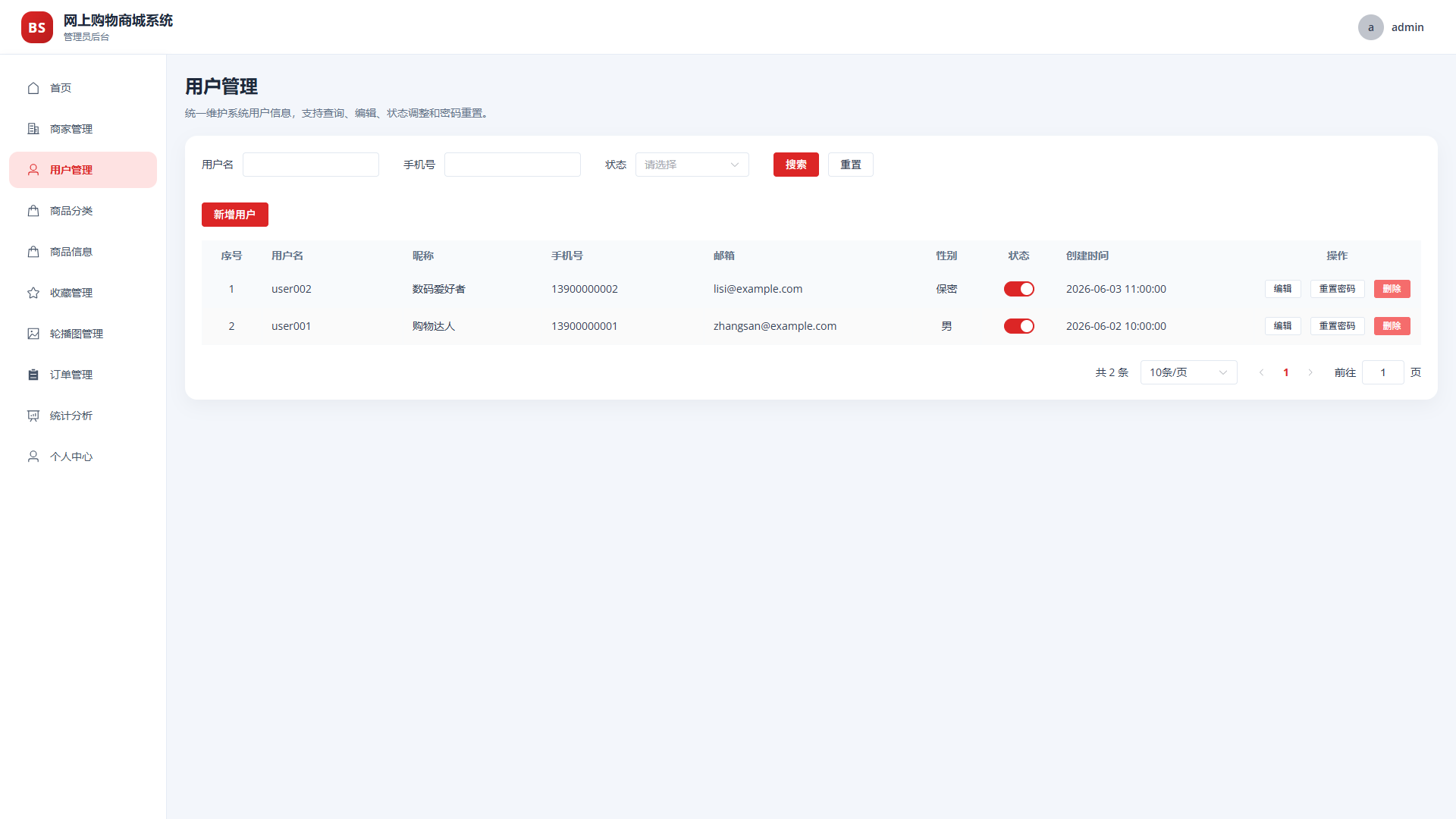The width and height of the screenshot is (1456, 819).
Task: Toggle status switch for user002
Action: 1018,289
